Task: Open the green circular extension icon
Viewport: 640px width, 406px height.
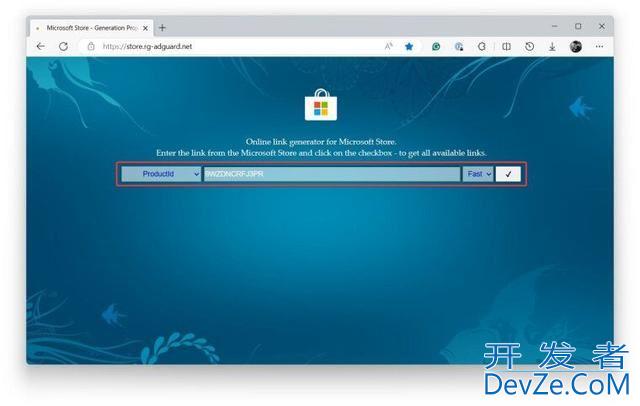Action: point(436,47)
